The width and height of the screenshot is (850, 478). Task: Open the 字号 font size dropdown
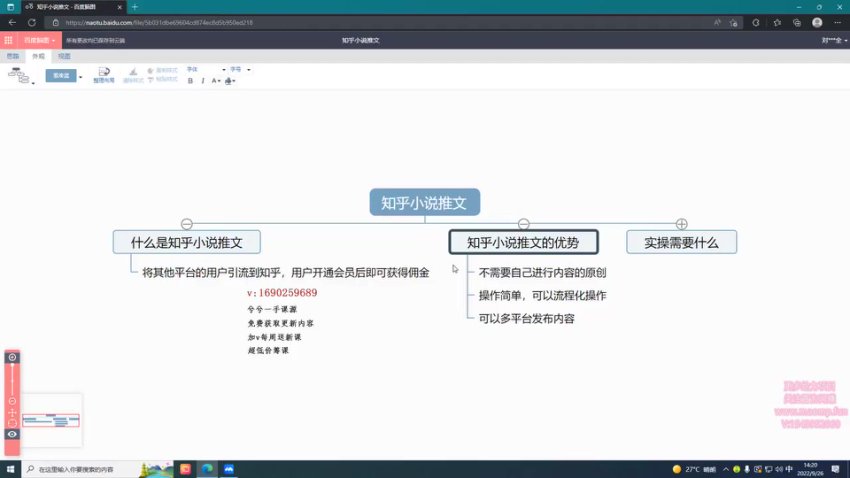click(x=240, y=69)
